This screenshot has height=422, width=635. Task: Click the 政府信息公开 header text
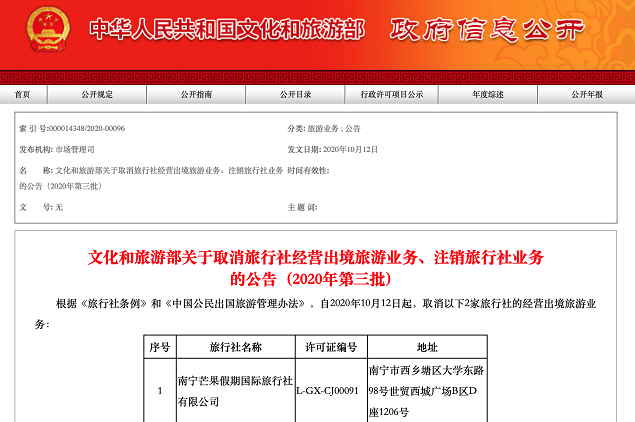coord(487,30)
